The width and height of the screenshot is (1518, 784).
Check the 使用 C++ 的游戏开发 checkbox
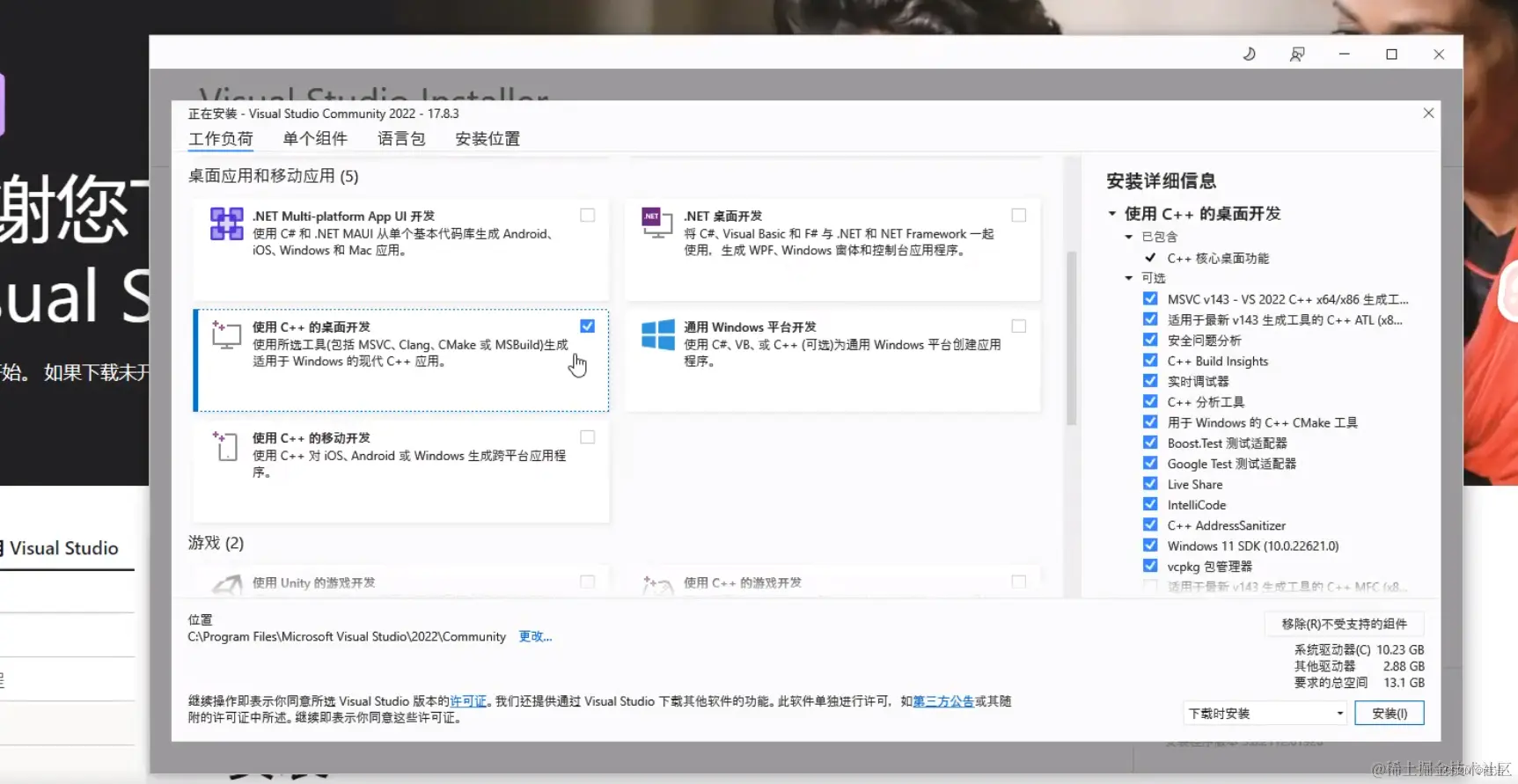coord(1018,582)
